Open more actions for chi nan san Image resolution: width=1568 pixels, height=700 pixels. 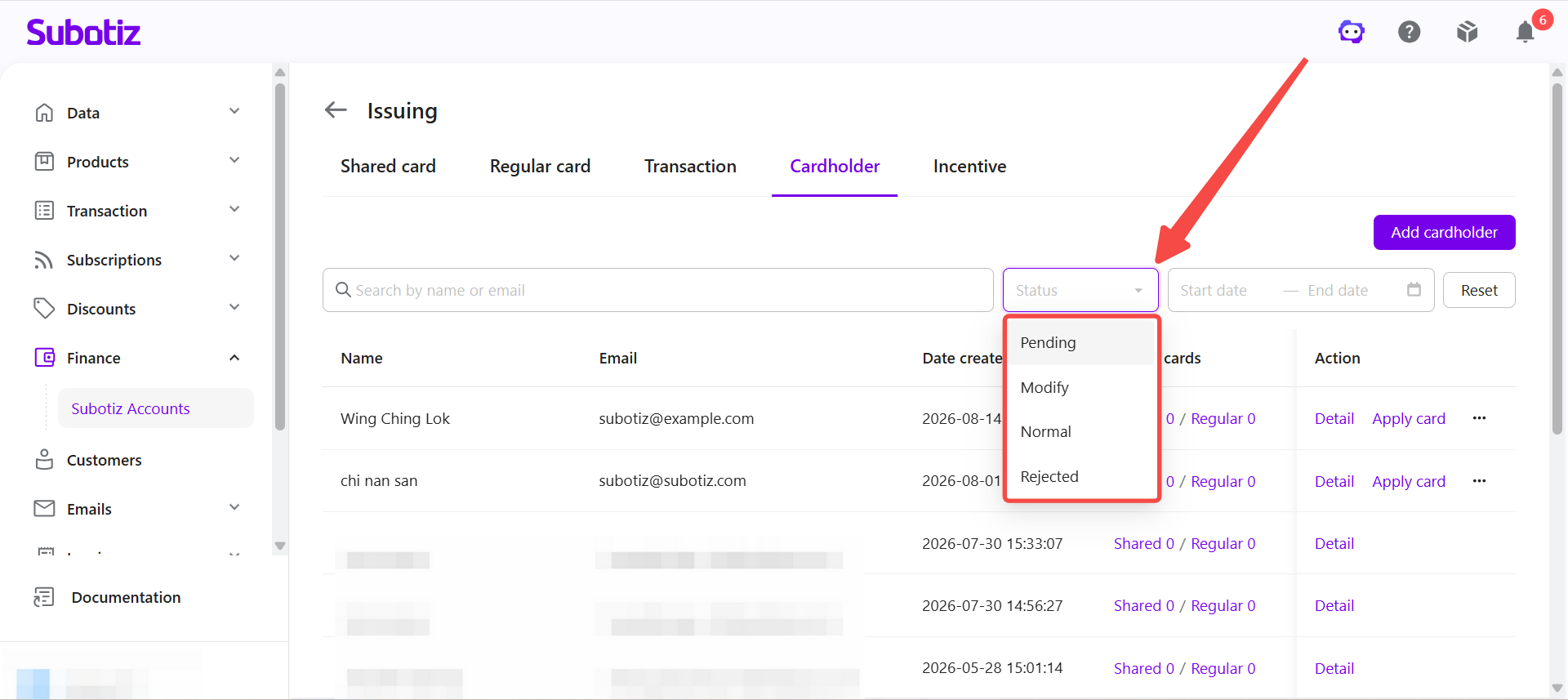[1479, 481]
